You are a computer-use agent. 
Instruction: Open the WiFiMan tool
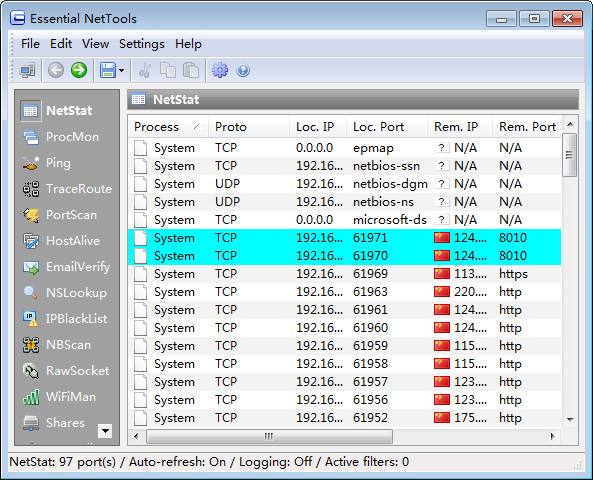coord(60,397)
